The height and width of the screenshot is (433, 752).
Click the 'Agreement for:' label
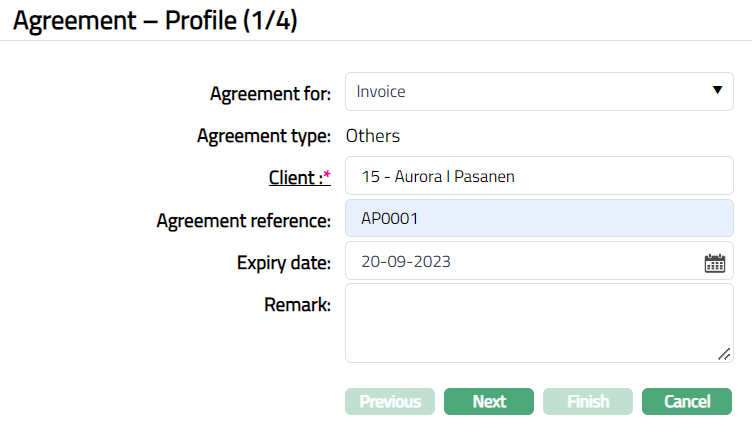(270, 94)
